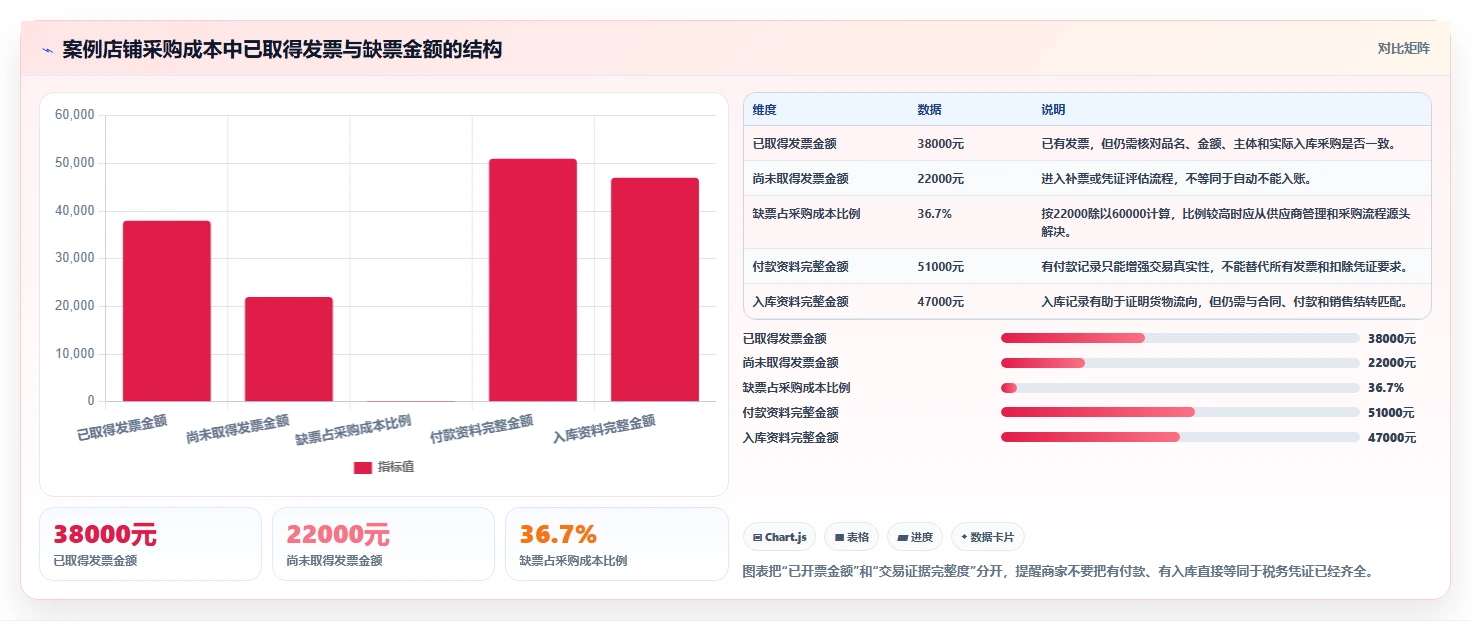Click the 指标值 legend text

395,467
